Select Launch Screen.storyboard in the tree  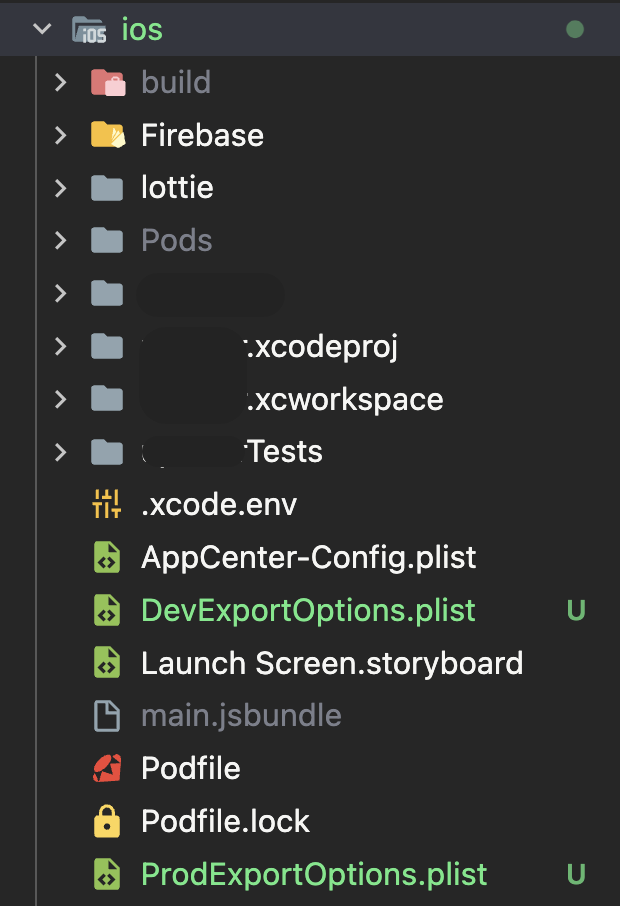[x=331, y=663]
